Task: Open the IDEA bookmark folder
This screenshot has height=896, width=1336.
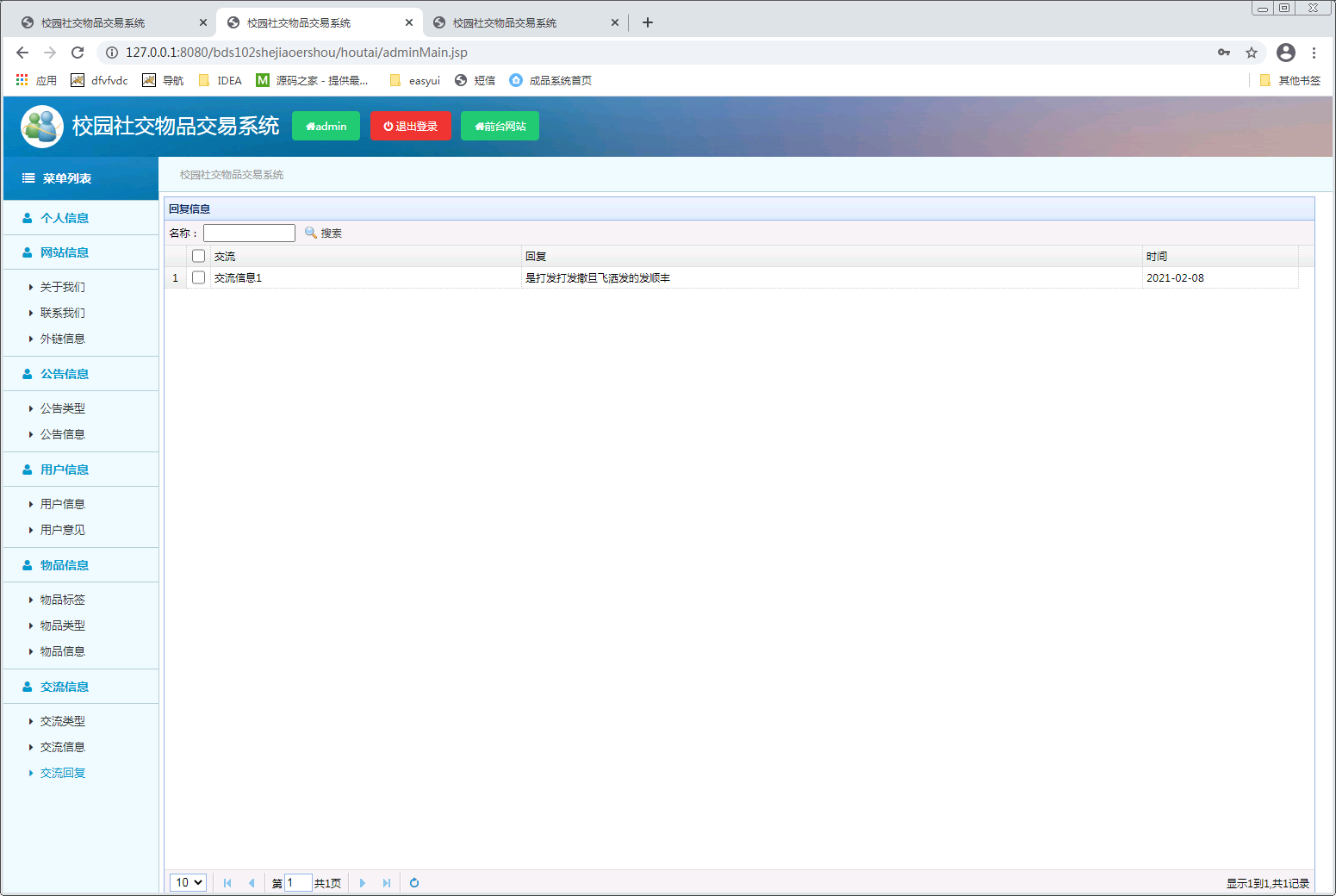Action: point(221,80)
